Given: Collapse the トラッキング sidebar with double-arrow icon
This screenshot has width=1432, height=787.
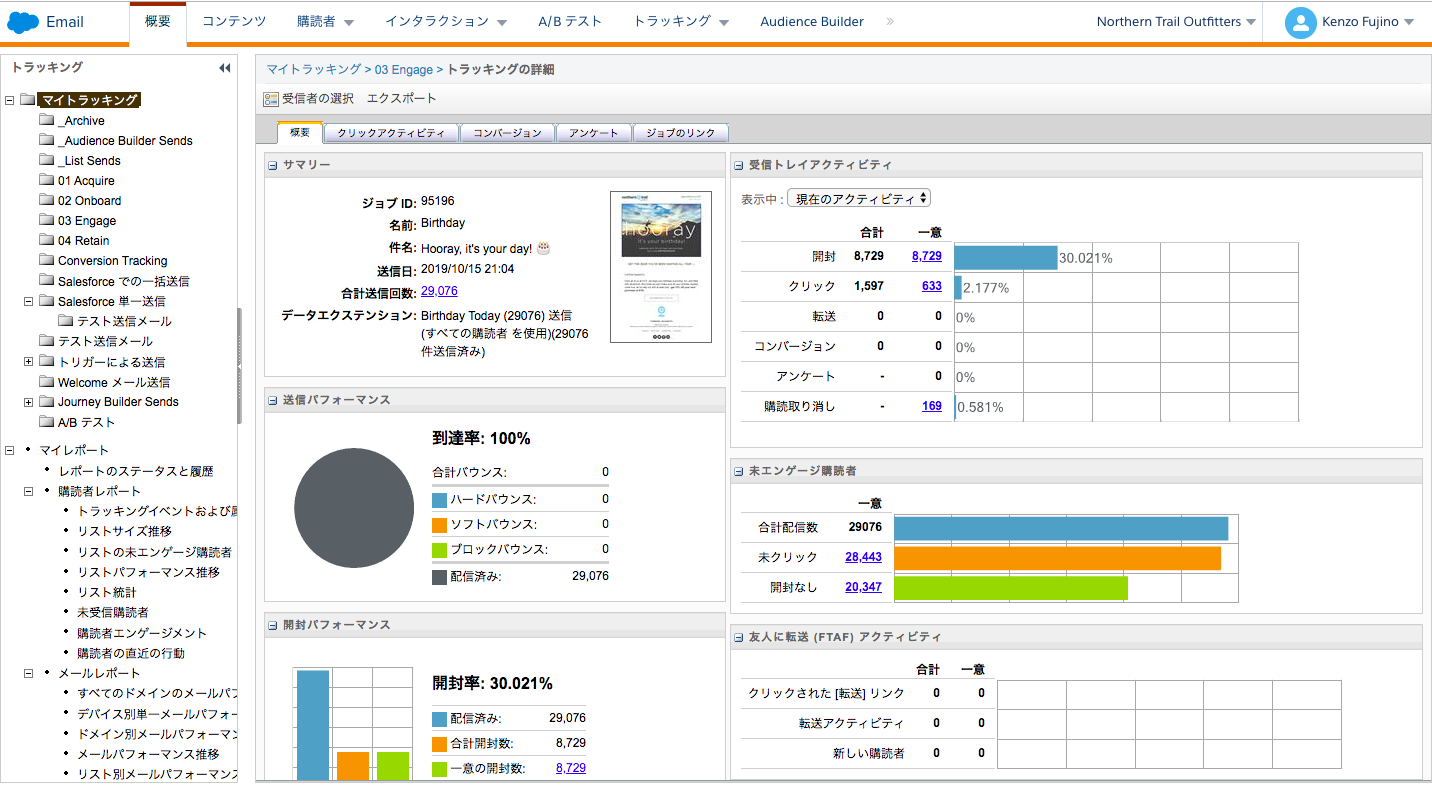Looking at the screenshot, I should click(224, 68).
